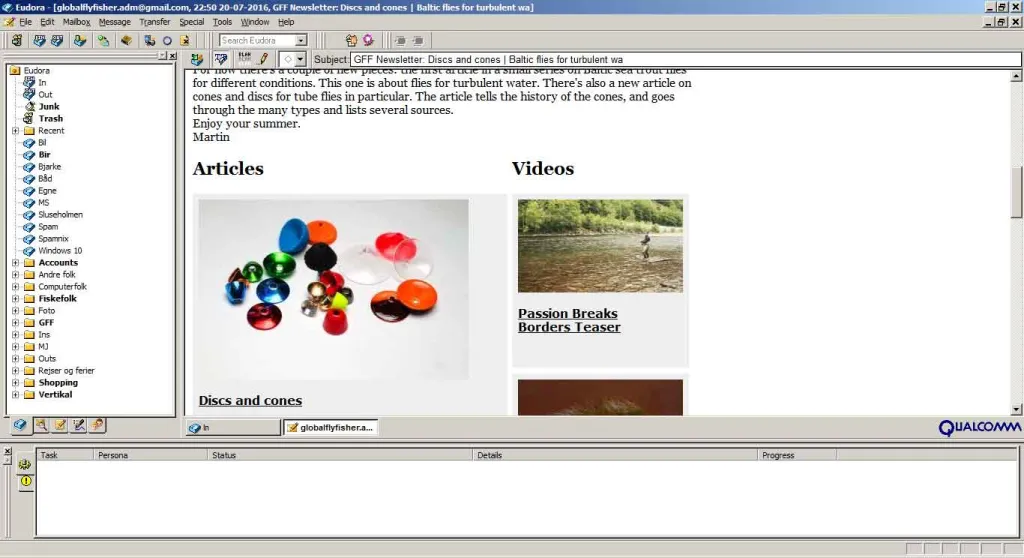Click the river fishing video thumbnail
The width and height of the screenshot is (1024, 558).
(600, 246)
